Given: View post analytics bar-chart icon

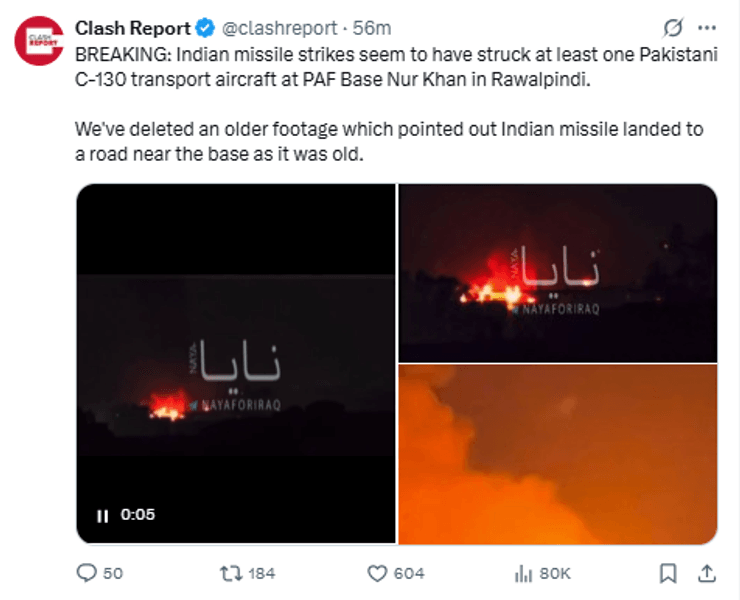Looking at the screenshot, I should pos(521,573).
